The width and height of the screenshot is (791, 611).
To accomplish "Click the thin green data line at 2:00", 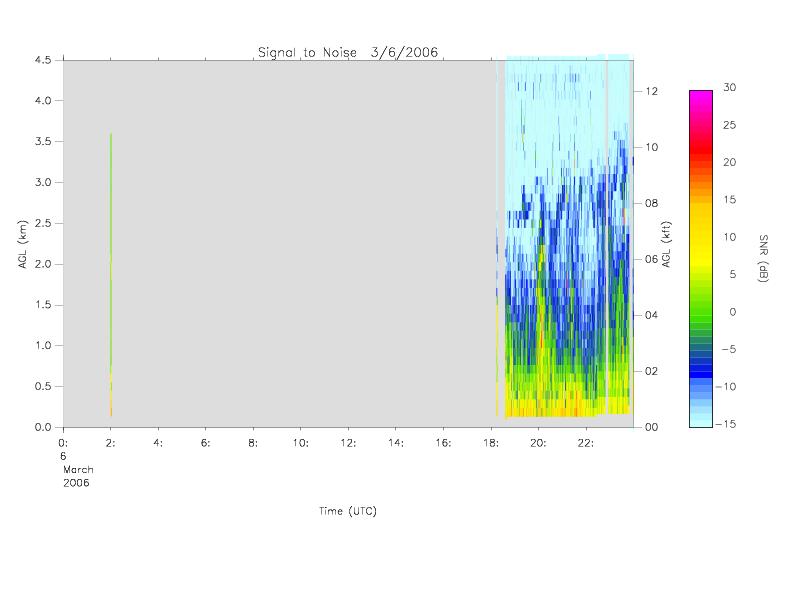I will [x=111, y=275].
